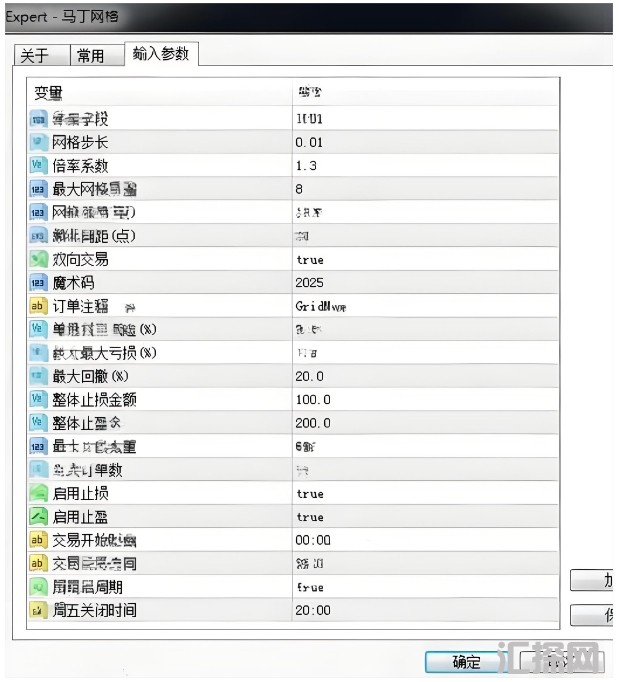
Task: Select the icon next to 双向交易
Action: pos(39,259)
